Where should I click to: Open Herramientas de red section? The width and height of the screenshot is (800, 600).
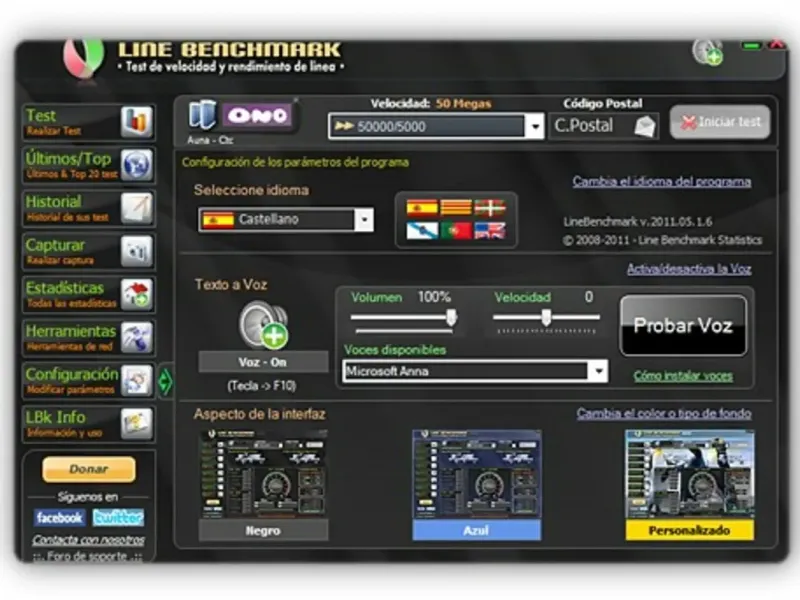pos(89,338)
